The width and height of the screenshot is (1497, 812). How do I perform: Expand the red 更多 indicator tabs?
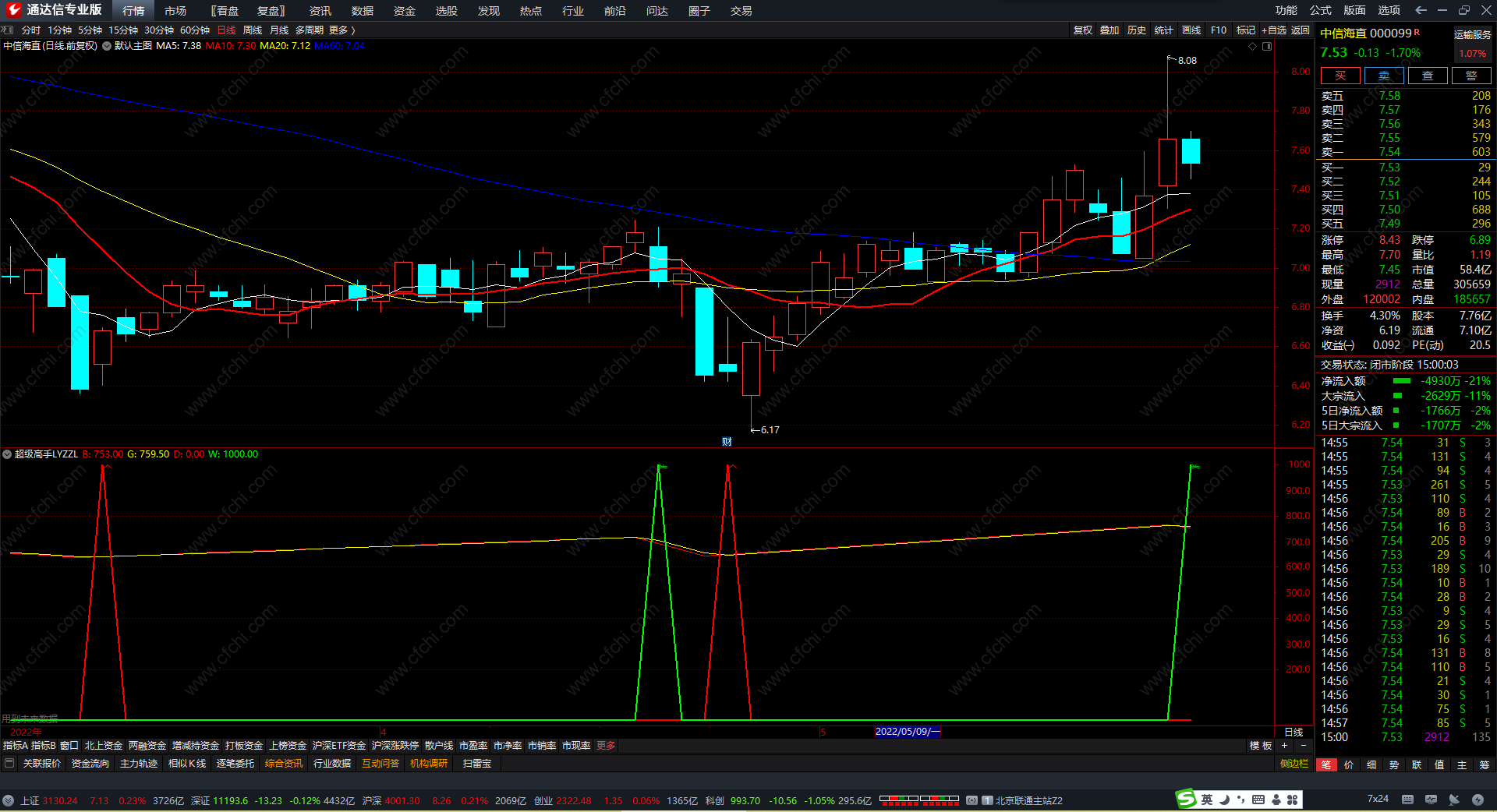606,746
